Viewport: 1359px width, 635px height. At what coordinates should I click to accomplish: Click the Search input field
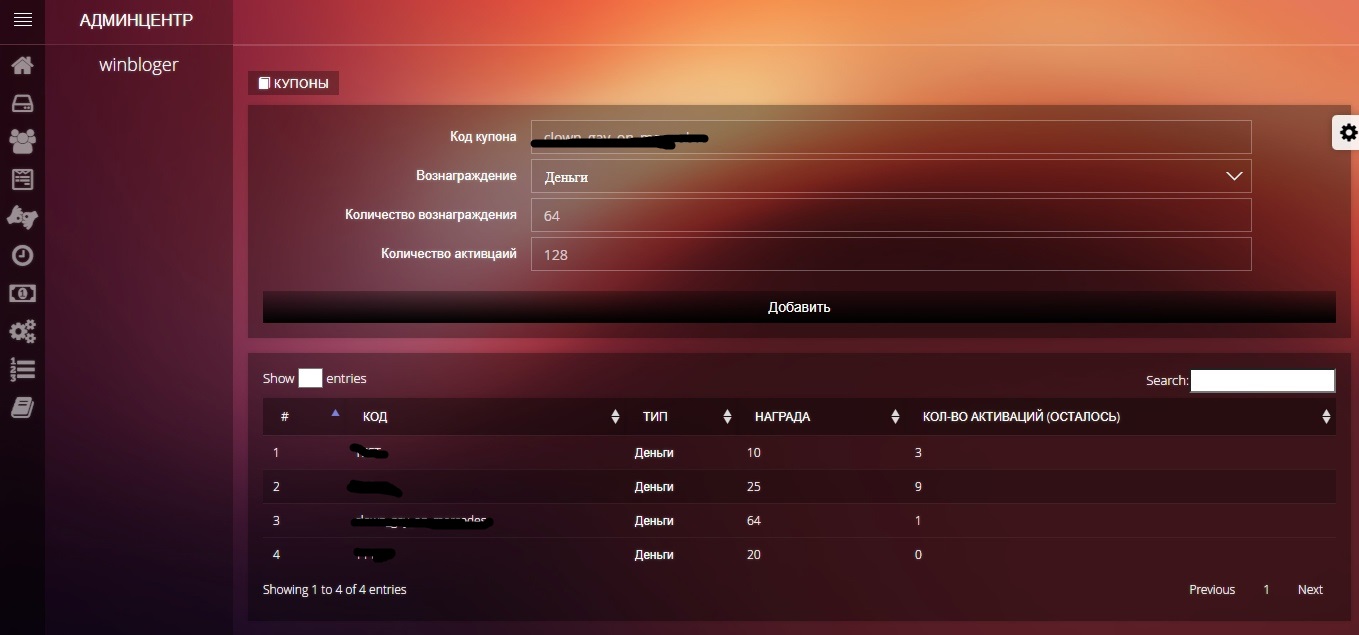1262,380
